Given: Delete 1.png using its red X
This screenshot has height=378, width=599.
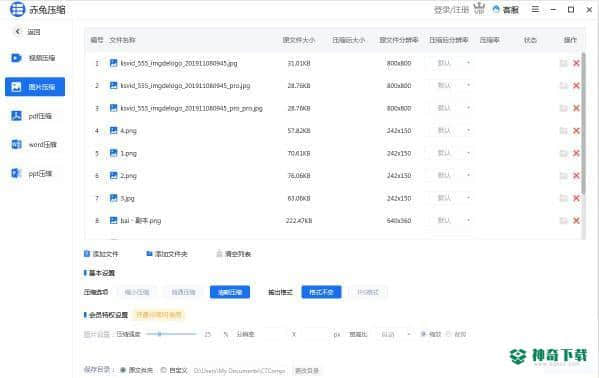Looking at the screenshot, I should click(576, 153).
